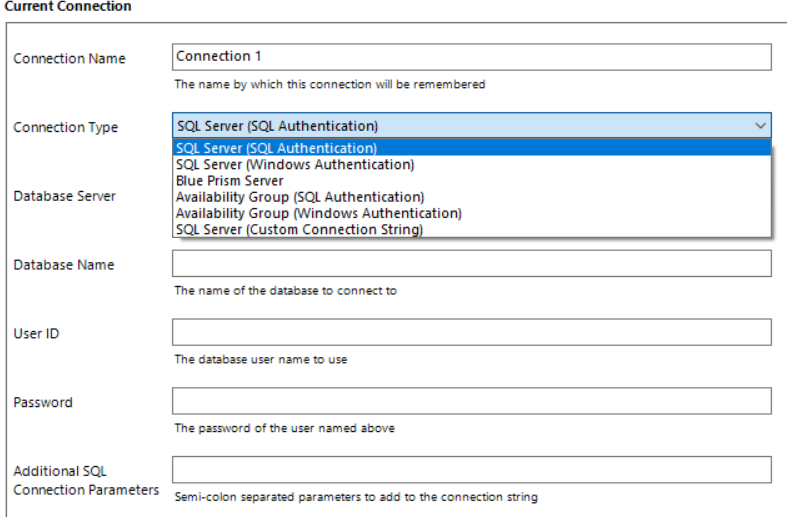Click the User ID input box
Image resolution: width=787 pixels, height=517 pixels.
click(x=472, y=332)
